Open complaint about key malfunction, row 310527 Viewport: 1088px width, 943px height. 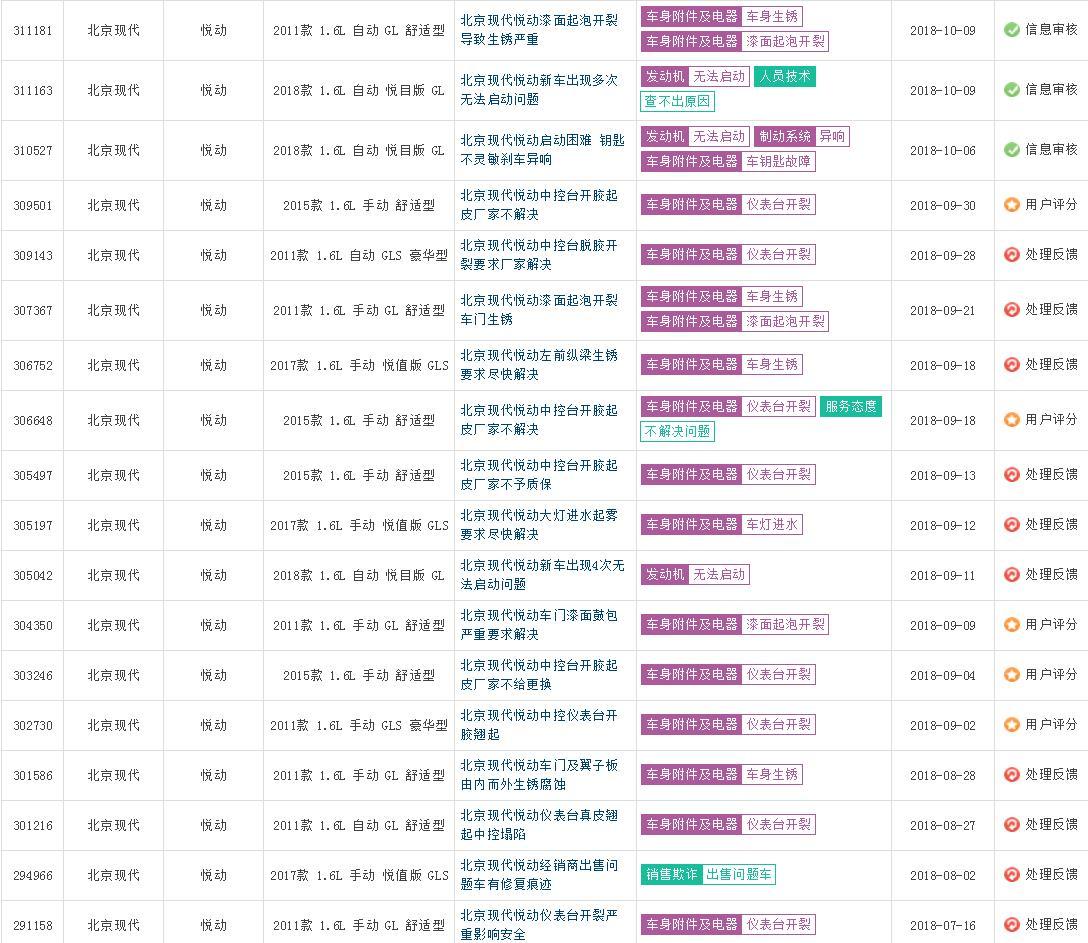pos(543,149)
